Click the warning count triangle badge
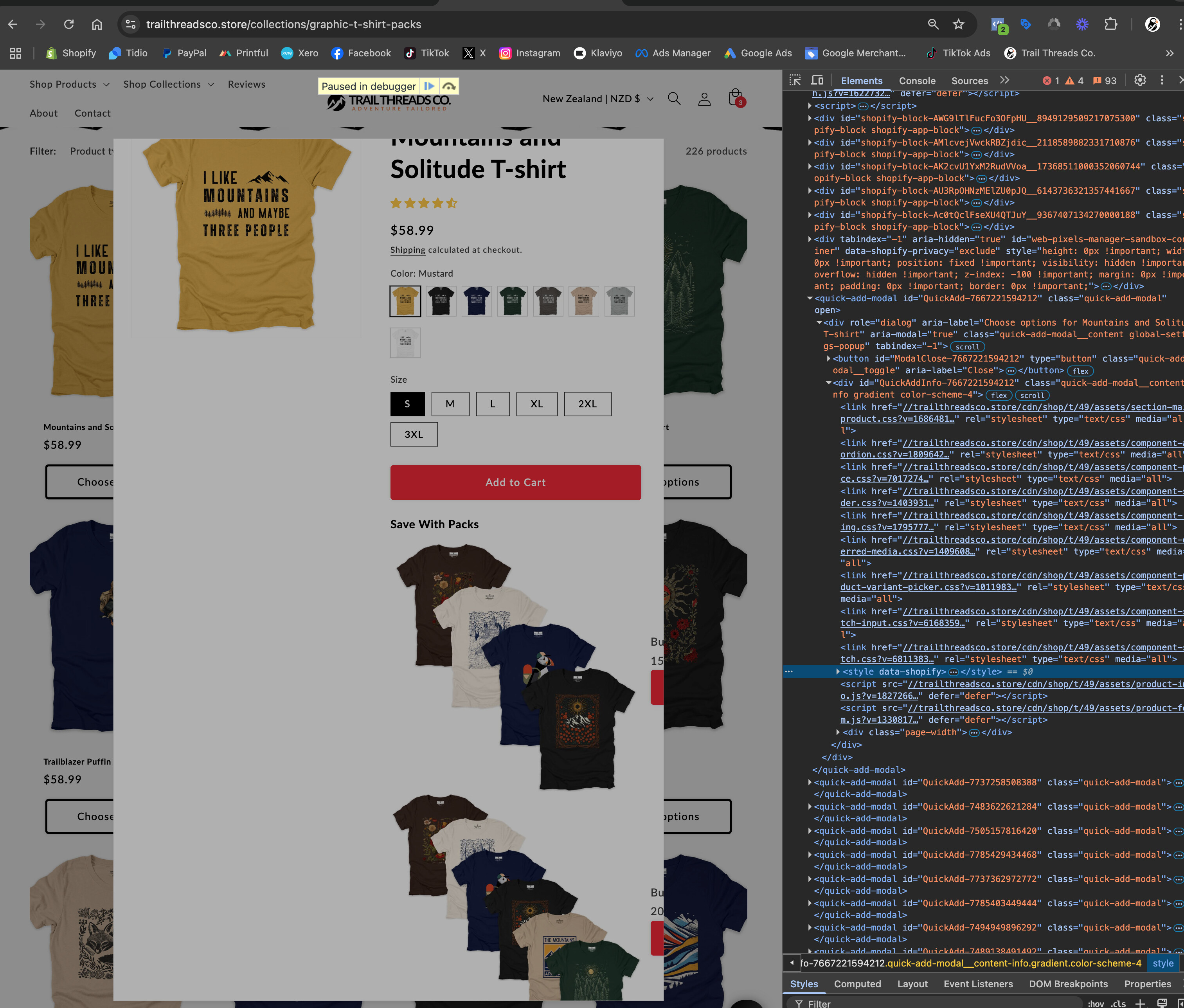1184x1008 pixels. (x=1074, y=81)
